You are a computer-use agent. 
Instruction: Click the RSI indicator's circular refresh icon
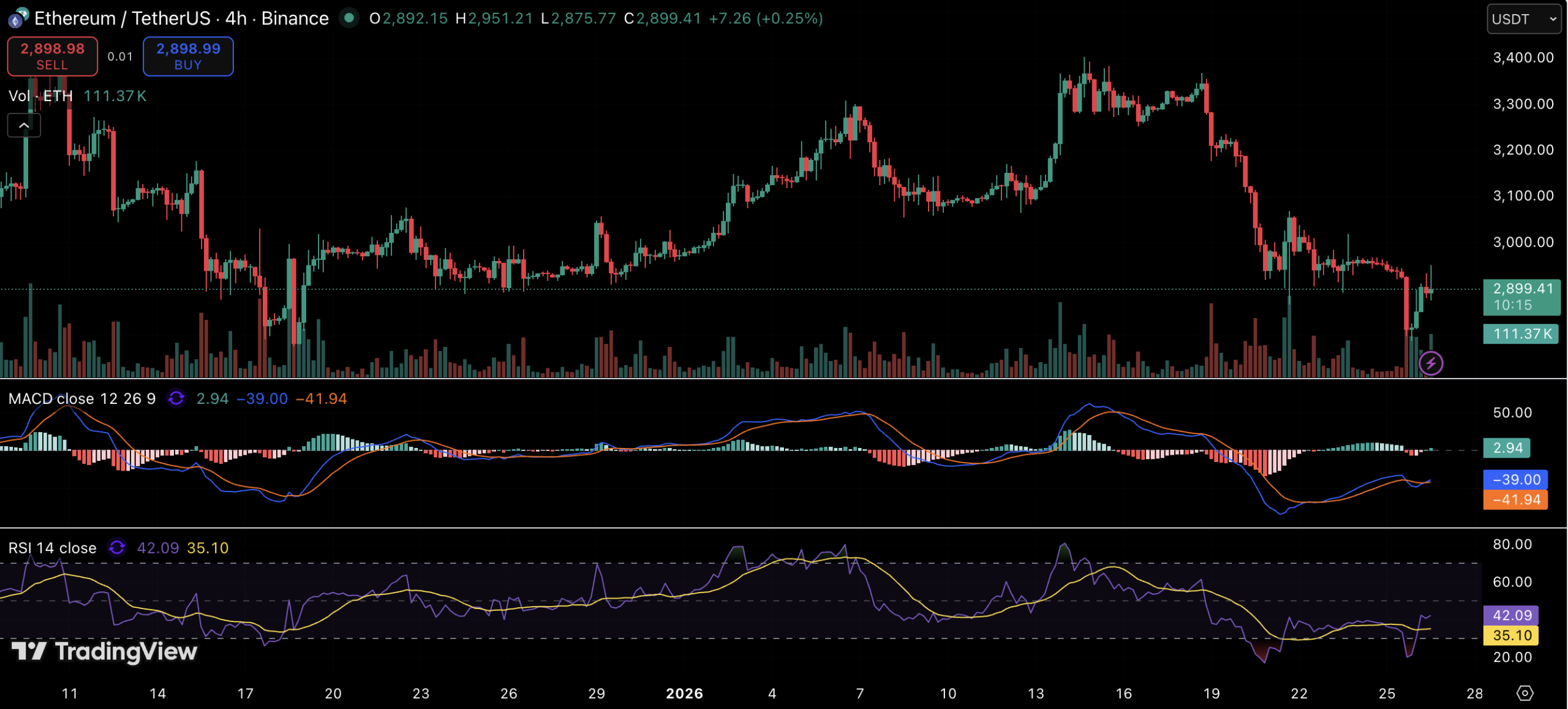(x=117, y=548)
